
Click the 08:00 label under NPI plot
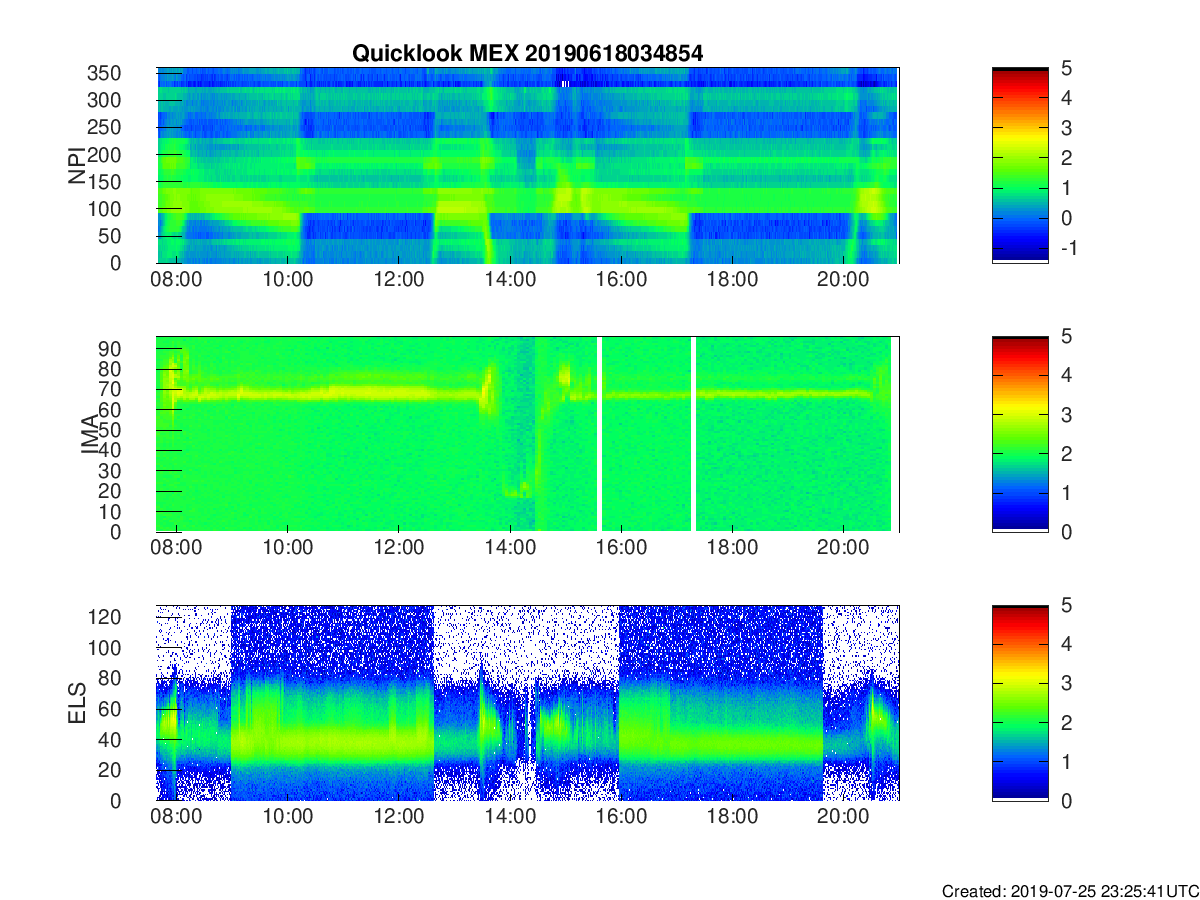coord(176,281)
